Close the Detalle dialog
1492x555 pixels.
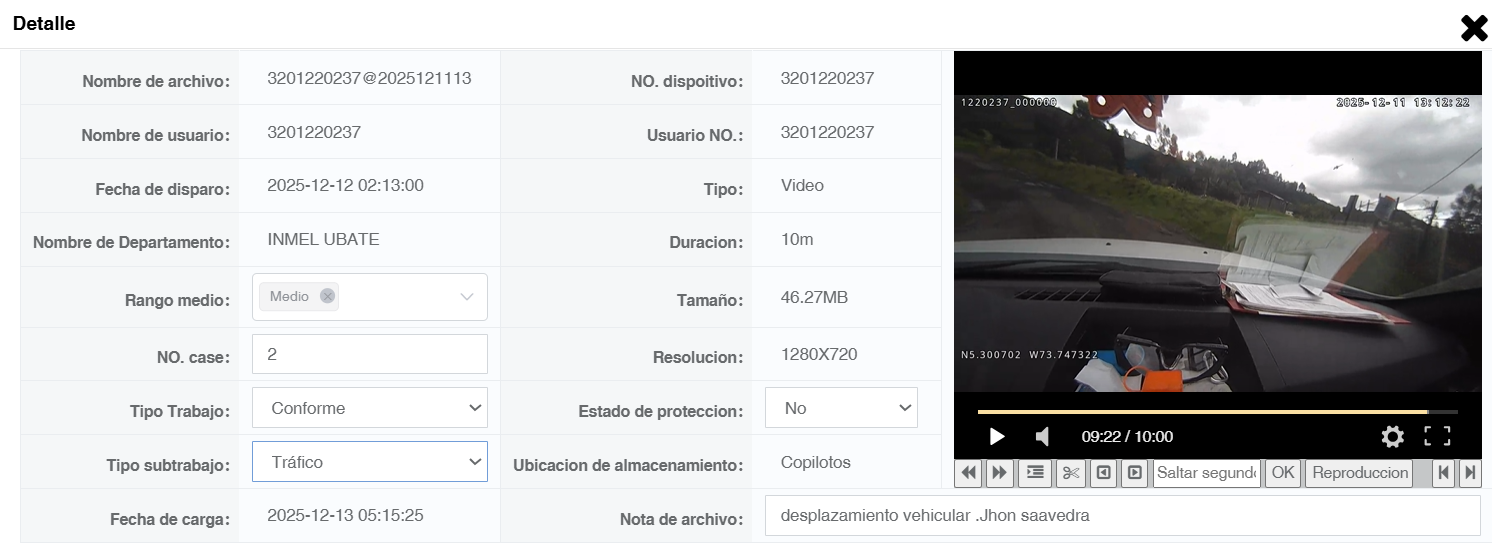[x=1474, y=28]
